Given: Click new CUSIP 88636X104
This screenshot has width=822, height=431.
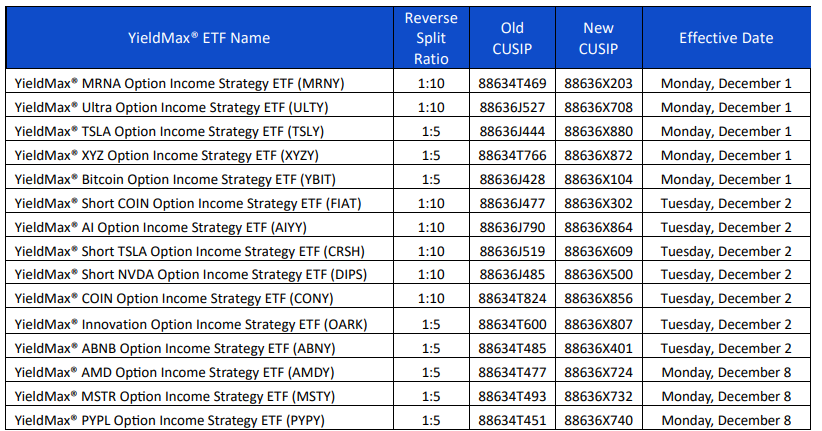Looking at the screenshot, I should coord(598,179).
